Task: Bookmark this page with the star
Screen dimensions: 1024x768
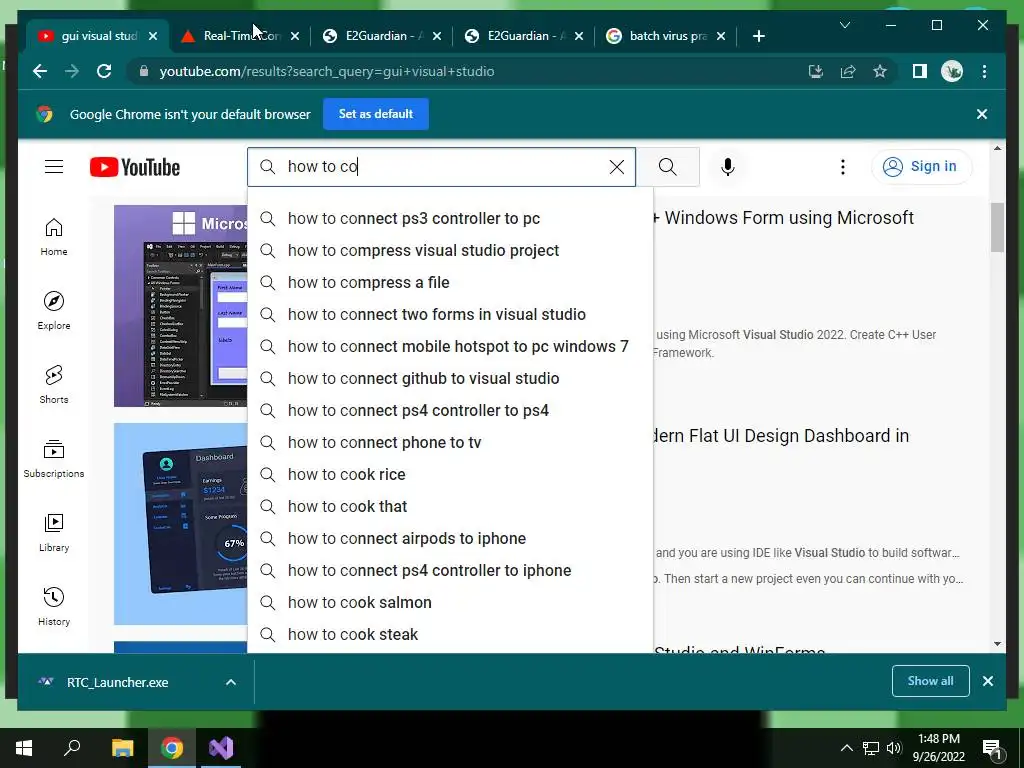Action: click(x=880, y=71)
